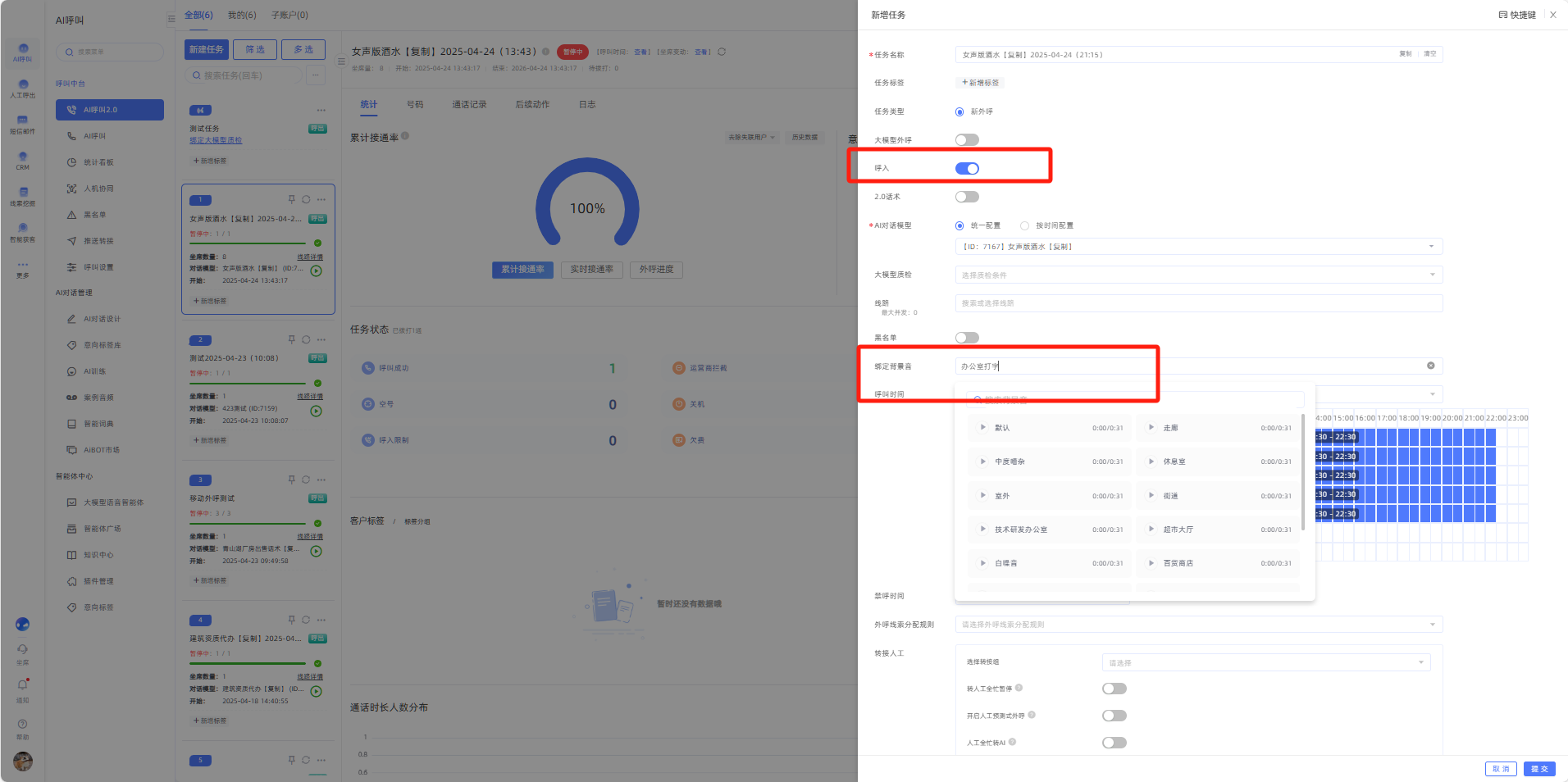This screenshot has height=782, width=1568.
Task: Switch to the 子账户(0) tab
Action: pos(289,15)
